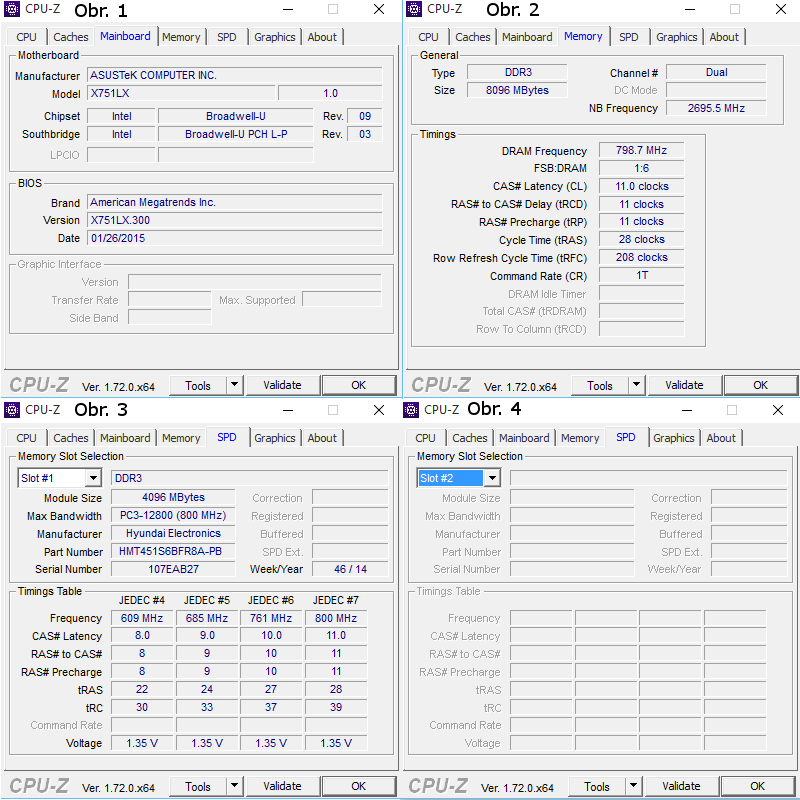Image resolution: width=800 pixels, height=800 pixels.
Task: Click CPU-Z app icon in Obr. 1 window
Action: pyautogui.click(x=12, y=9)
